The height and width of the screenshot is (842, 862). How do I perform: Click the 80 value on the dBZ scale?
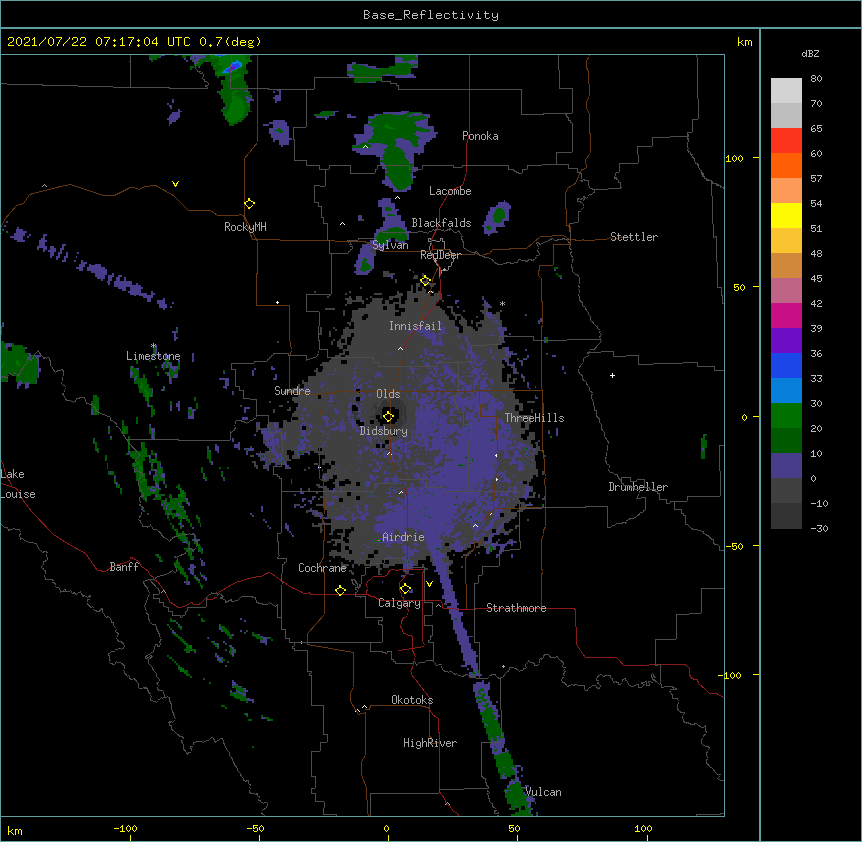(x=816, y=78)
